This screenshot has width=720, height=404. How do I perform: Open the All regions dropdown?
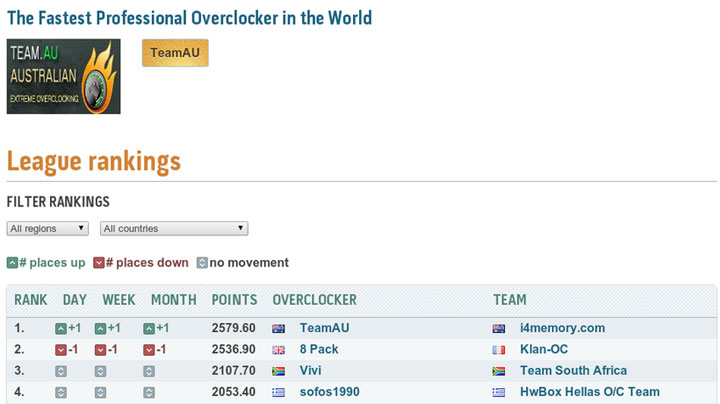point(47,228)
